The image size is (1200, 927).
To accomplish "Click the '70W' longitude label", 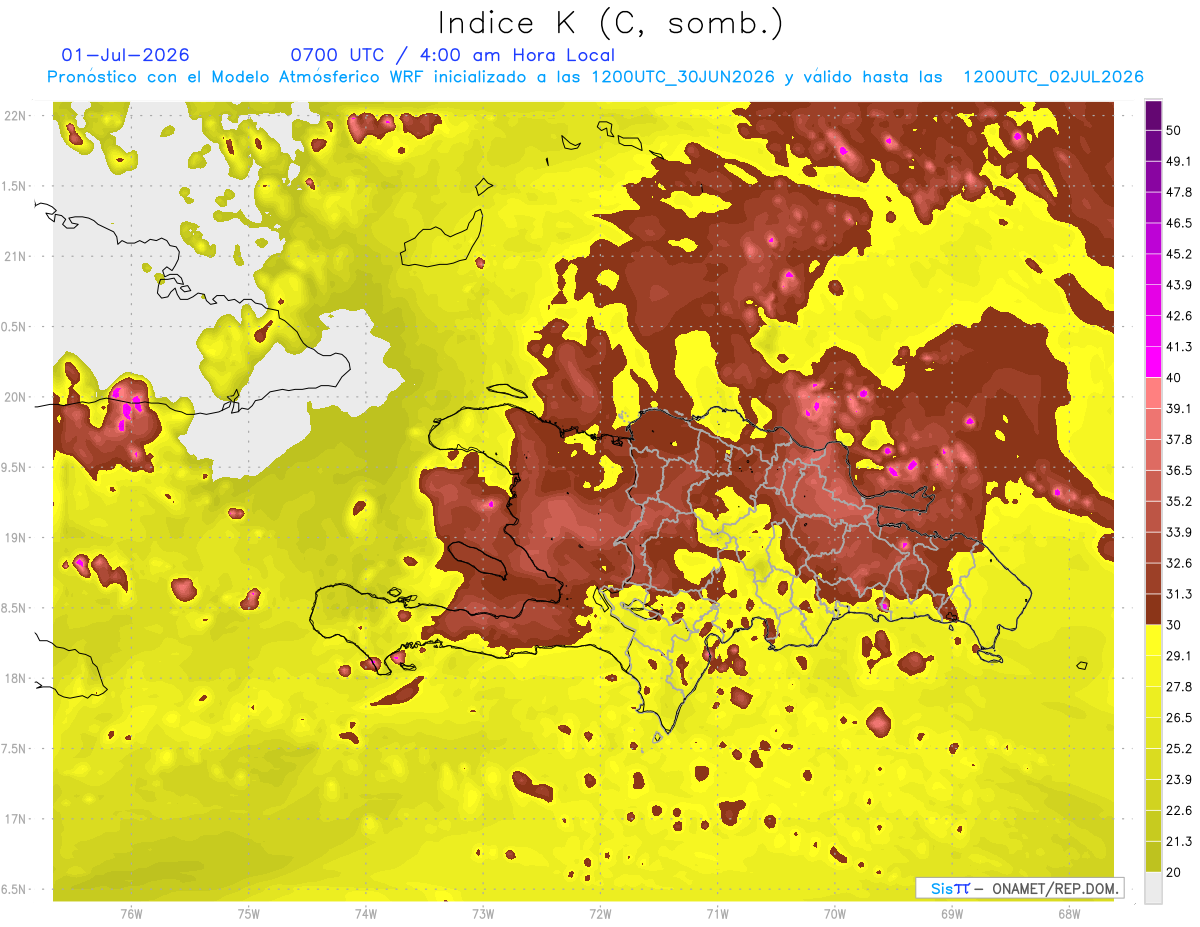I will (x=834, y=914).
